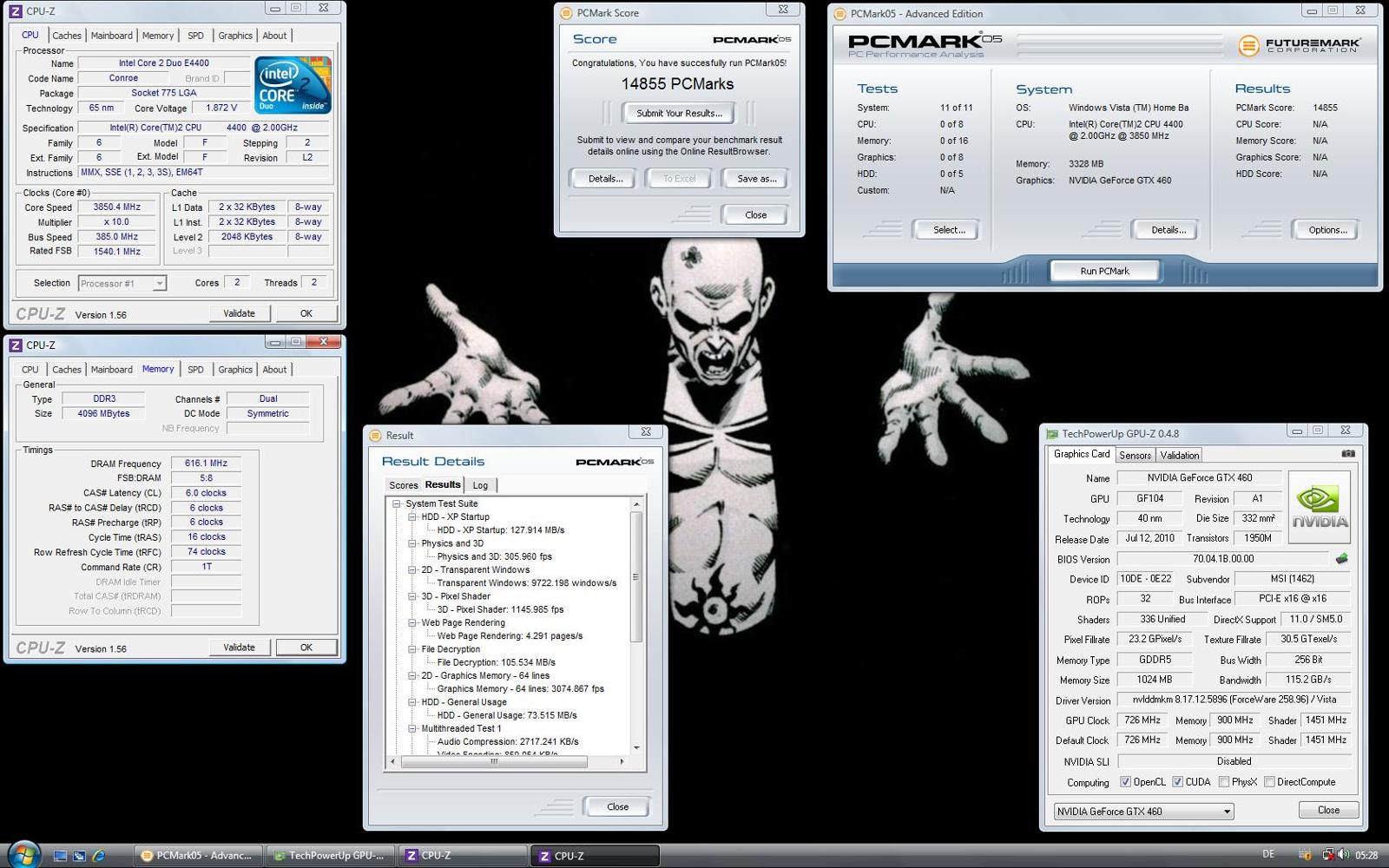Click the scroll down arrow in Result list
The image size is (1389, 868).
click(x=636, y=747)
